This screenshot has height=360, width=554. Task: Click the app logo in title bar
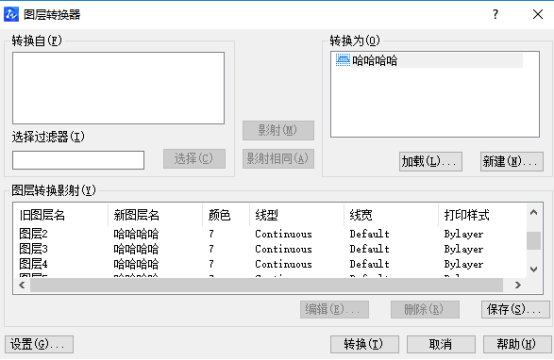[x=11, y=14]
